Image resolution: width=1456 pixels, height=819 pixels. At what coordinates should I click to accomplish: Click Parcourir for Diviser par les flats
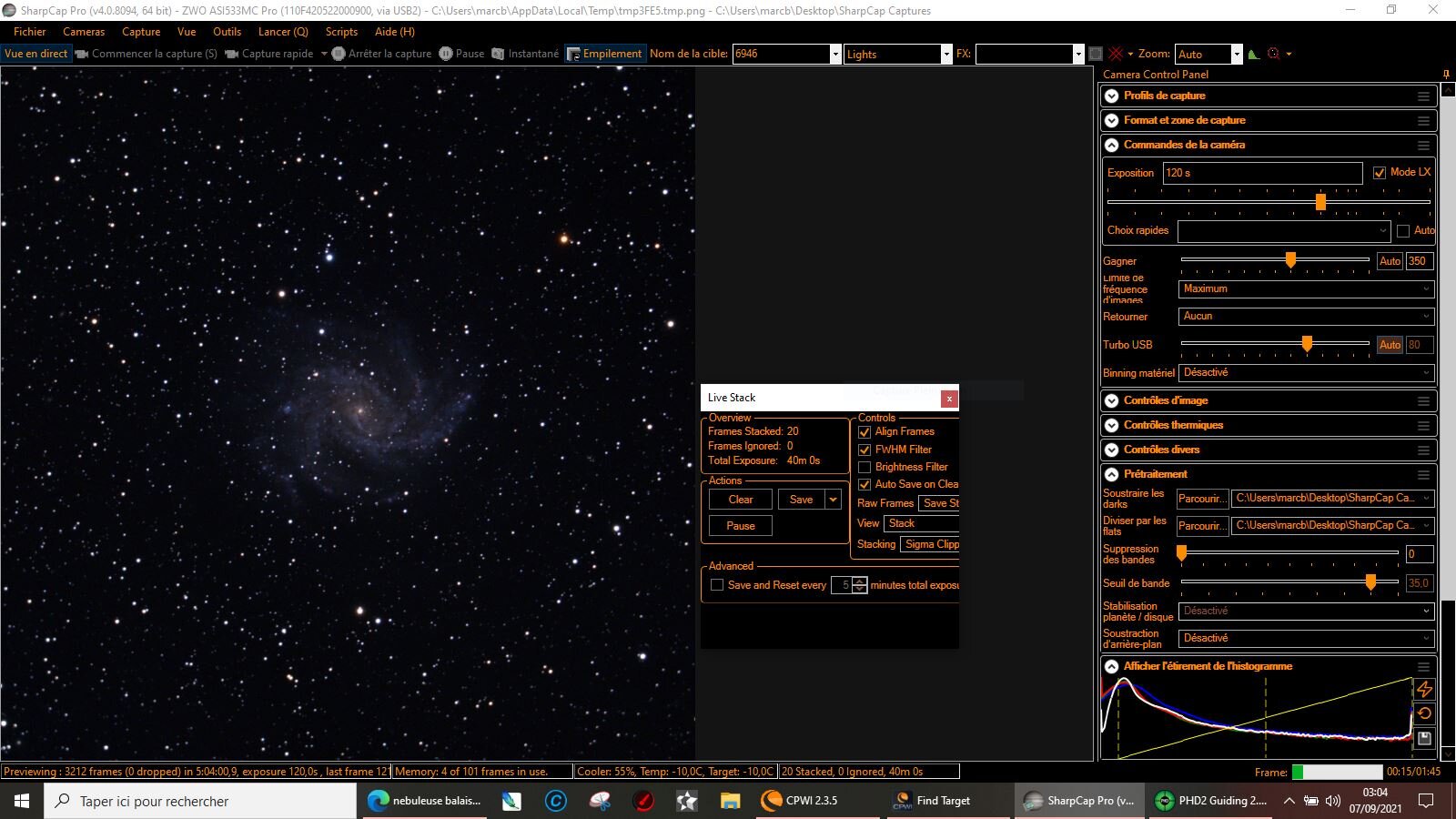pos(1201,526)
